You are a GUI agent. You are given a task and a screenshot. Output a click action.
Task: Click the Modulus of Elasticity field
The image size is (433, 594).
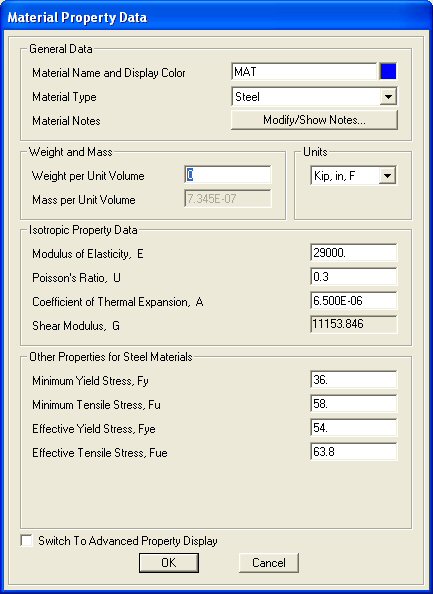click(x=353, y=253)
